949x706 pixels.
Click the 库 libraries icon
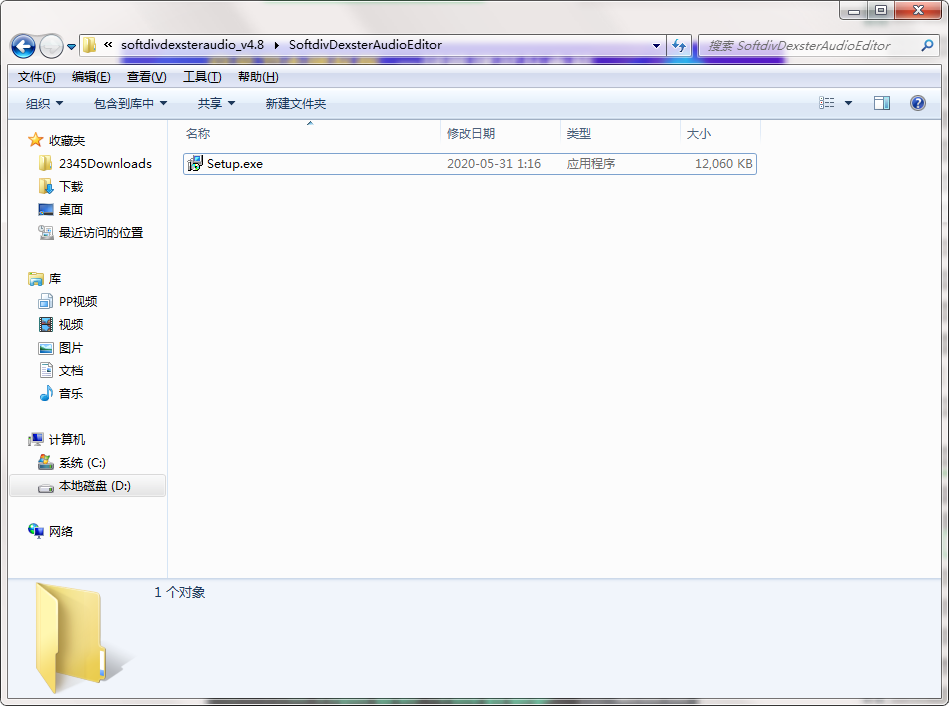point(36,279)
